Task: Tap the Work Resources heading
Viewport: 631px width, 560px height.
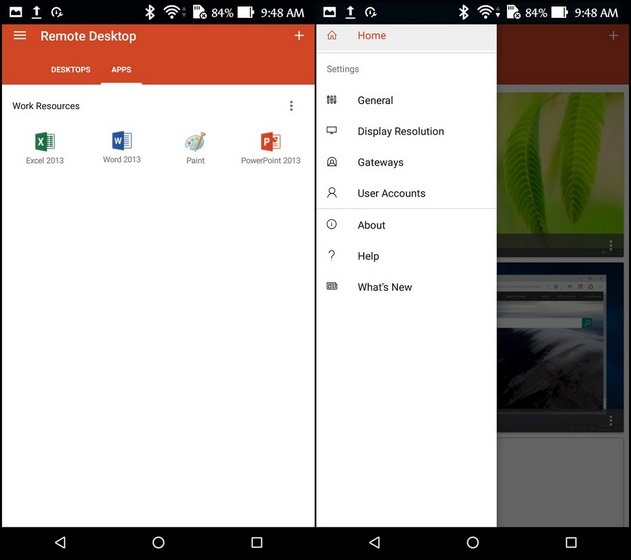Action: point(46,106)
